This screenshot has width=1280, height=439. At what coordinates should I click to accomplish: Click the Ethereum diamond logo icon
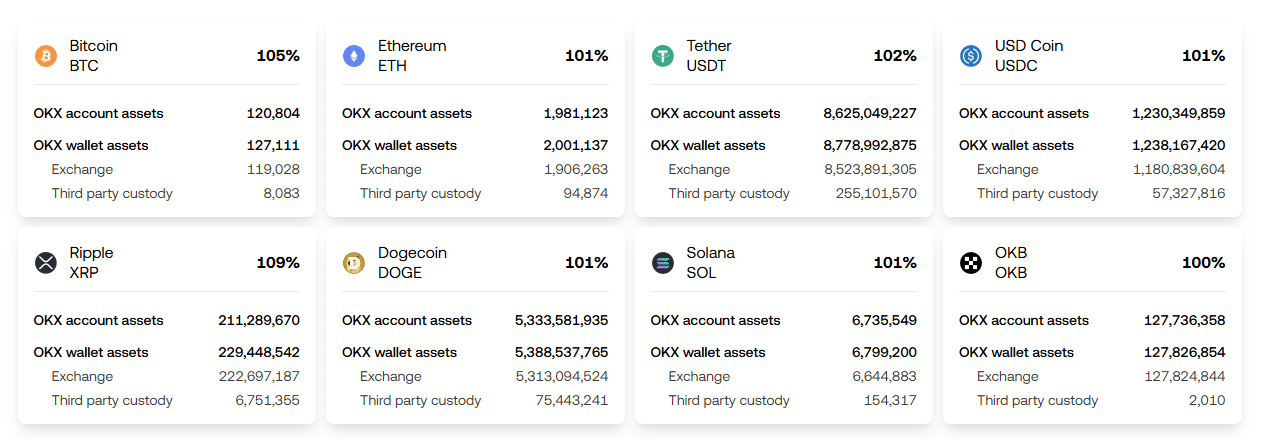354,56
